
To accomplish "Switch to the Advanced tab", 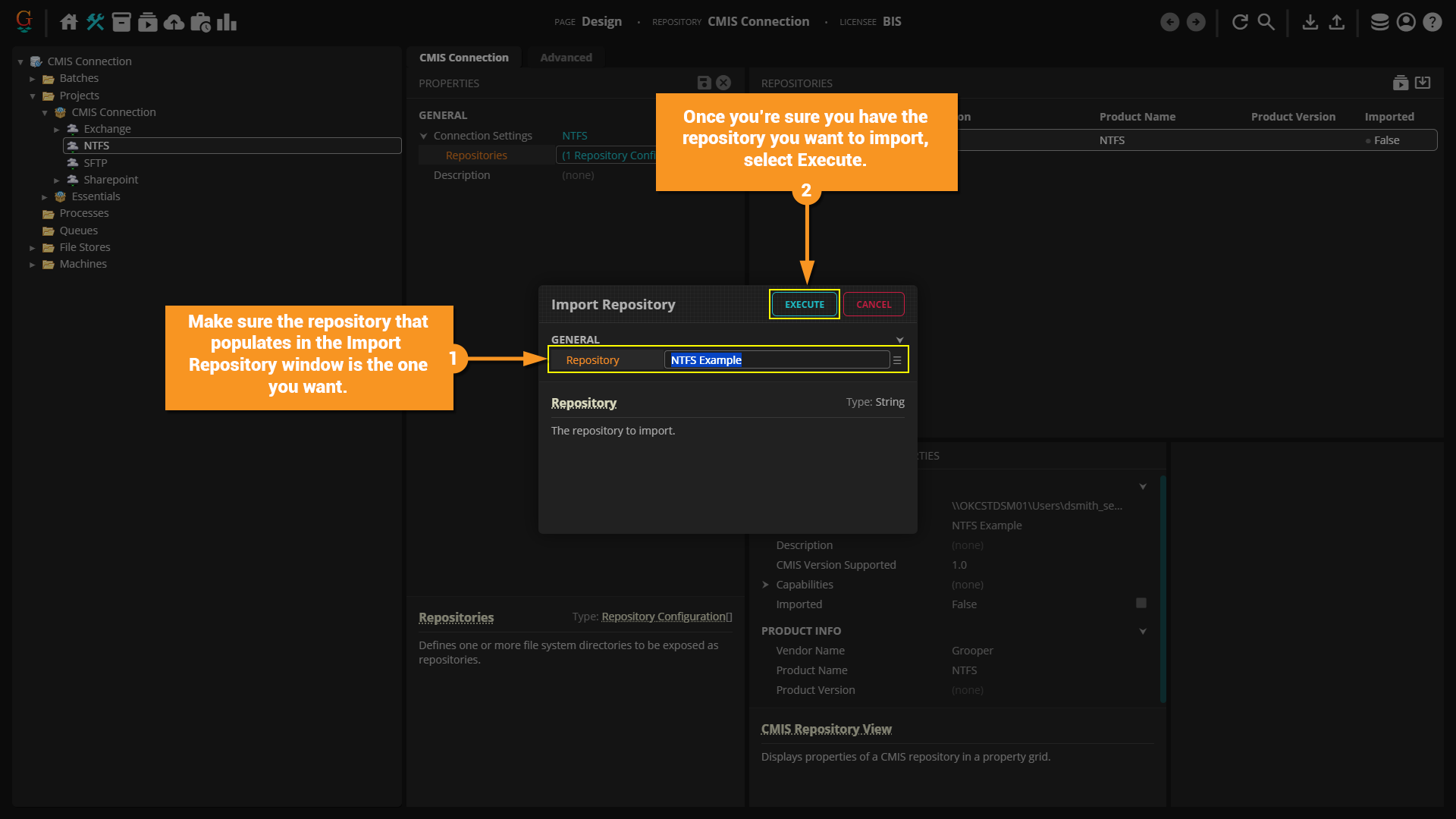I will 566,58.
